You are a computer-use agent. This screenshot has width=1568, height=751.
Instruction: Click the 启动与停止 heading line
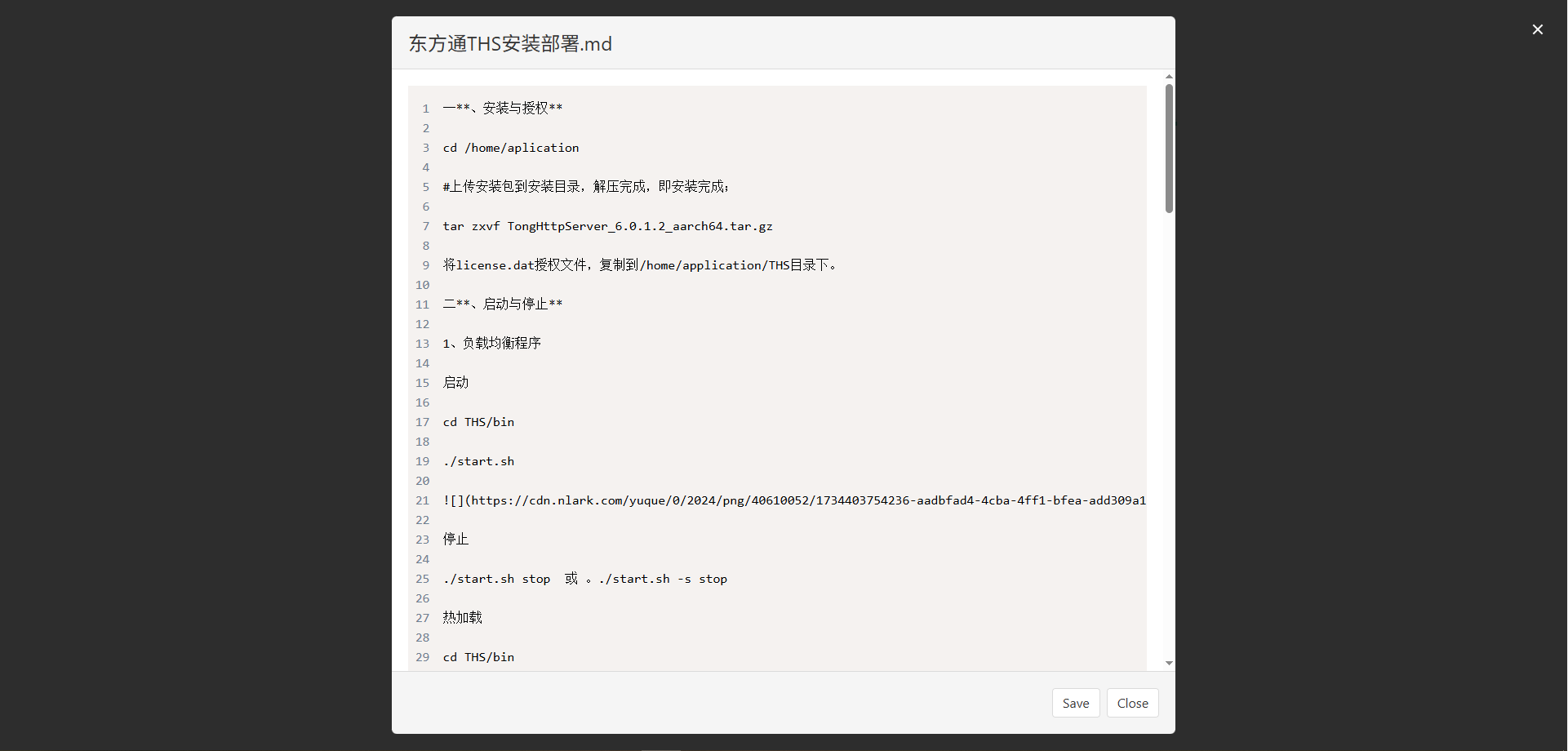(503, 304)
